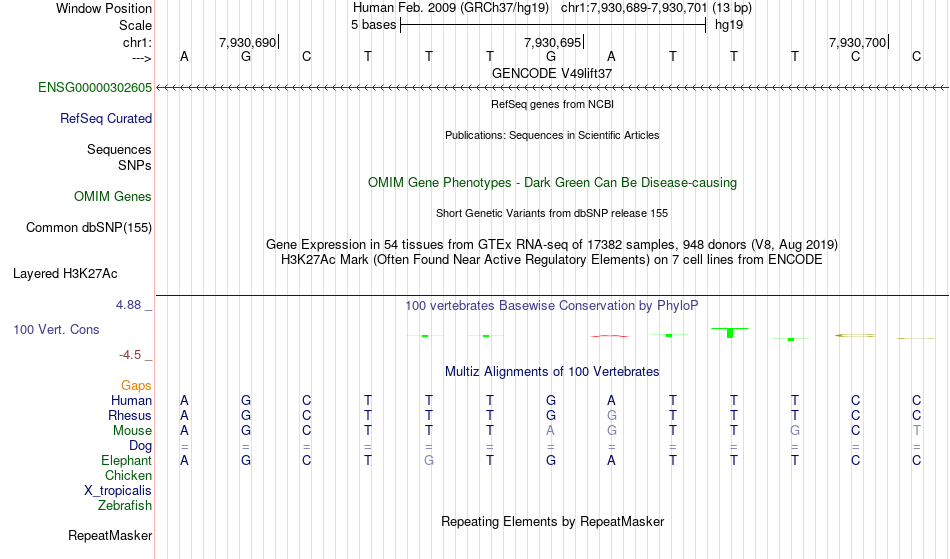Click Publications: Sequences in Scientific Articles title
950x559 pixels.
pyautogui.click(x=552, y=135)
